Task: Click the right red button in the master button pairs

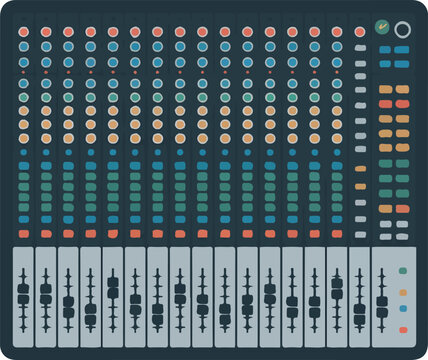Action: pyautogui.click(x=402, y=104)
